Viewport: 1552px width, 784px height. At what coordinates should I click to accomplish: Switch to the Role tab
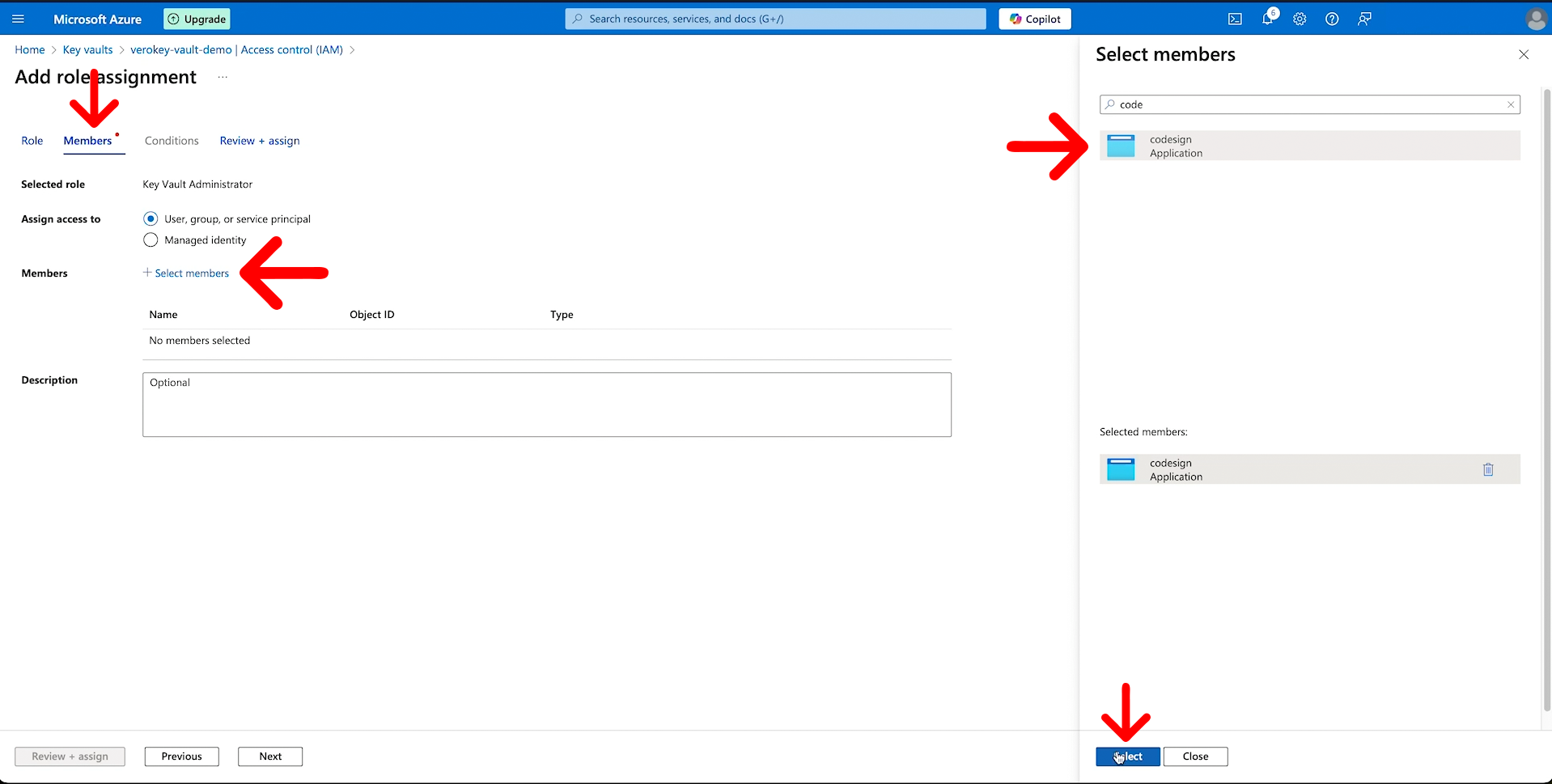click(x=32, y=140)
